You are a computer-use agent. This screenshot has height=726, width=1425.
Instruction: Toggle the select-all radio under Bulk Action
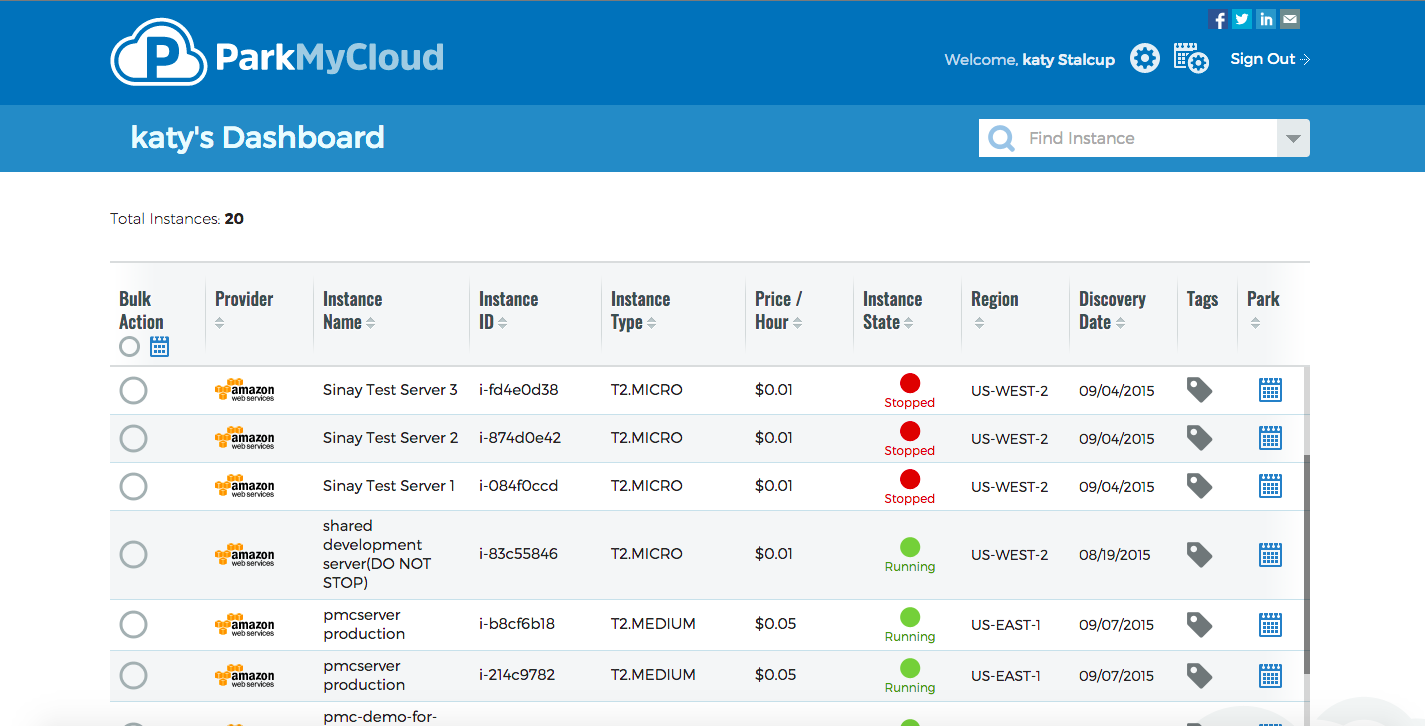129,347
